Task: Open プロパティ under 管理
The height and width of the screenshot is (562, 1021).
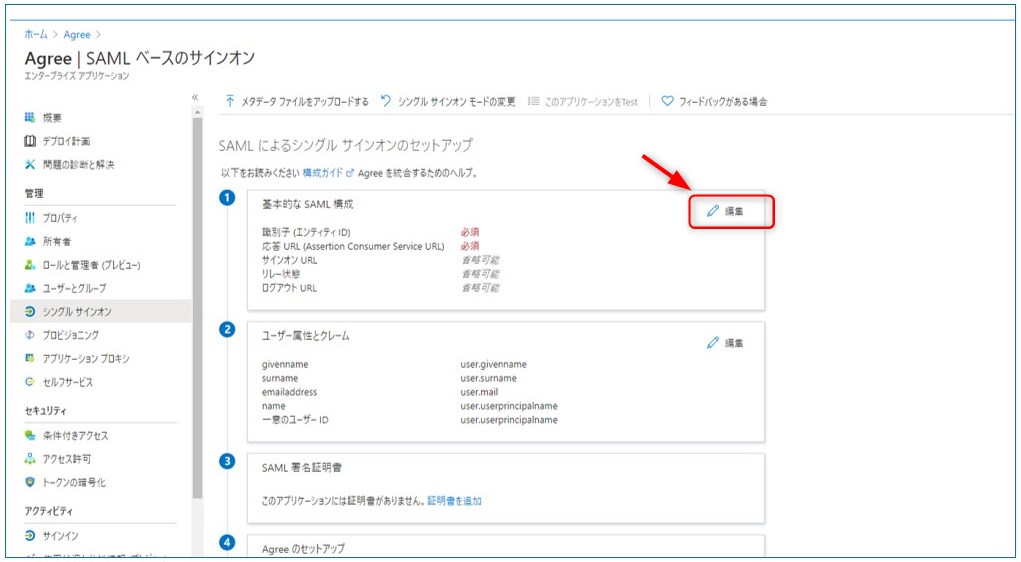Action: coord(60,218)
